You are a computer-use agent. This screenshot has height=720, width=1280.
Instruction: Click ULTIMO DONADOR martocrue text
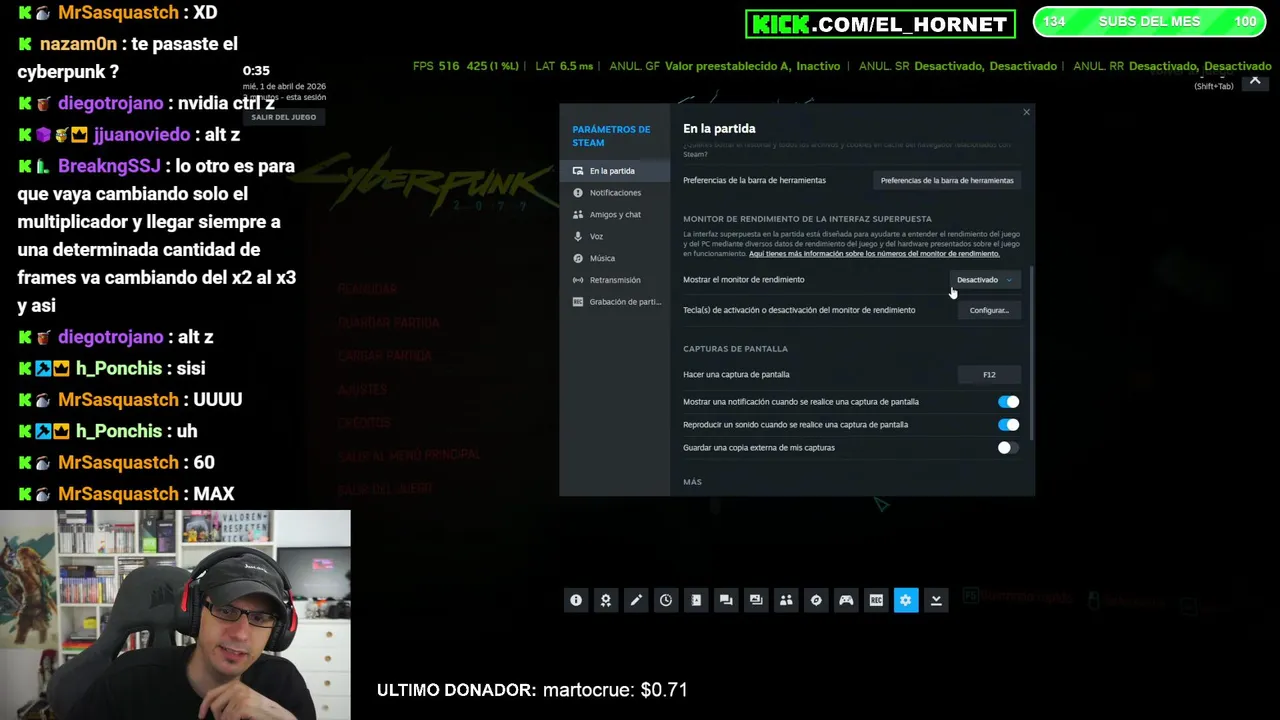[532, 690]
